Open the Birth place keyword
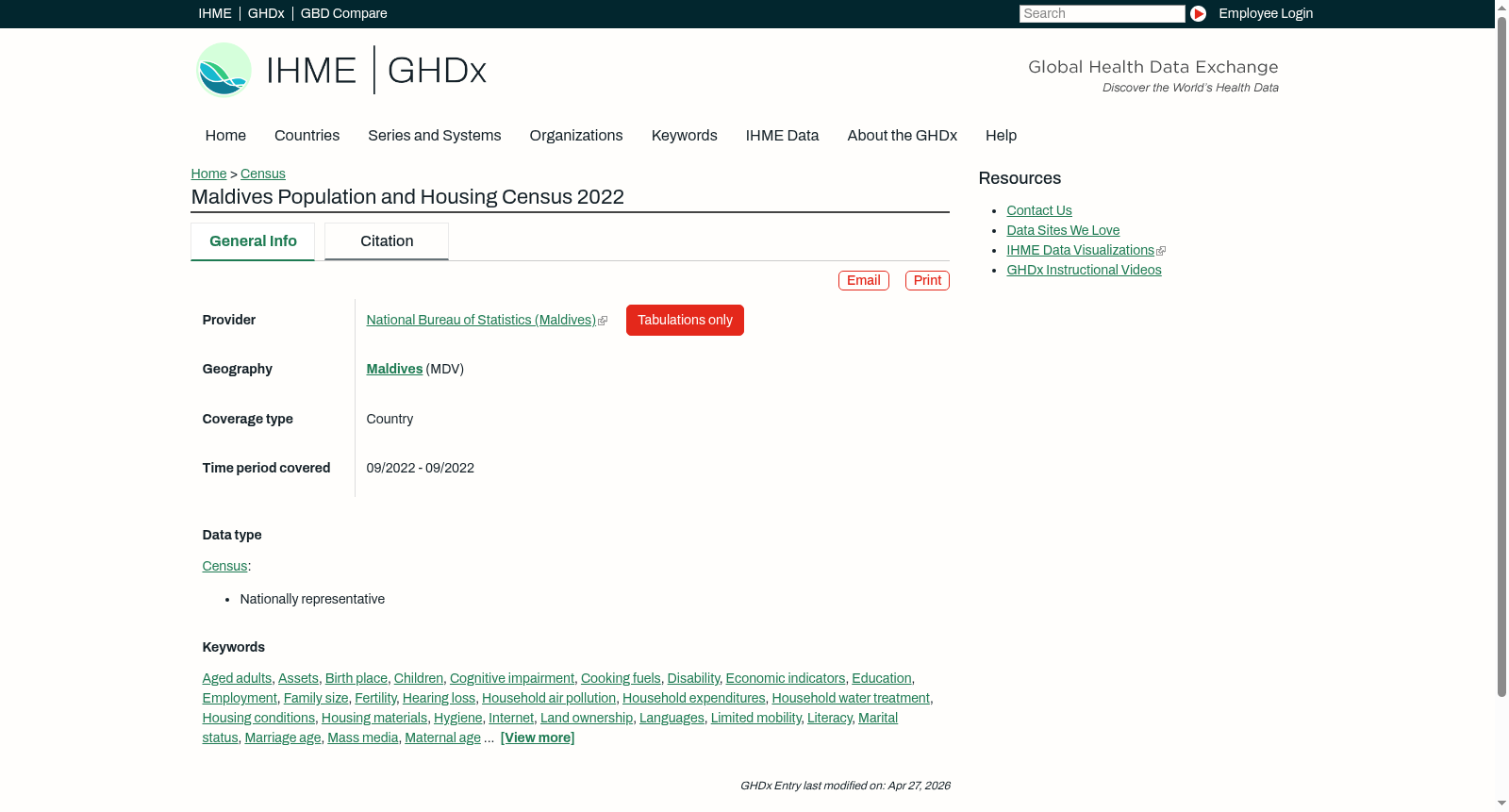This screenshot has height=812, width=1509. click(x=357, y=679)
